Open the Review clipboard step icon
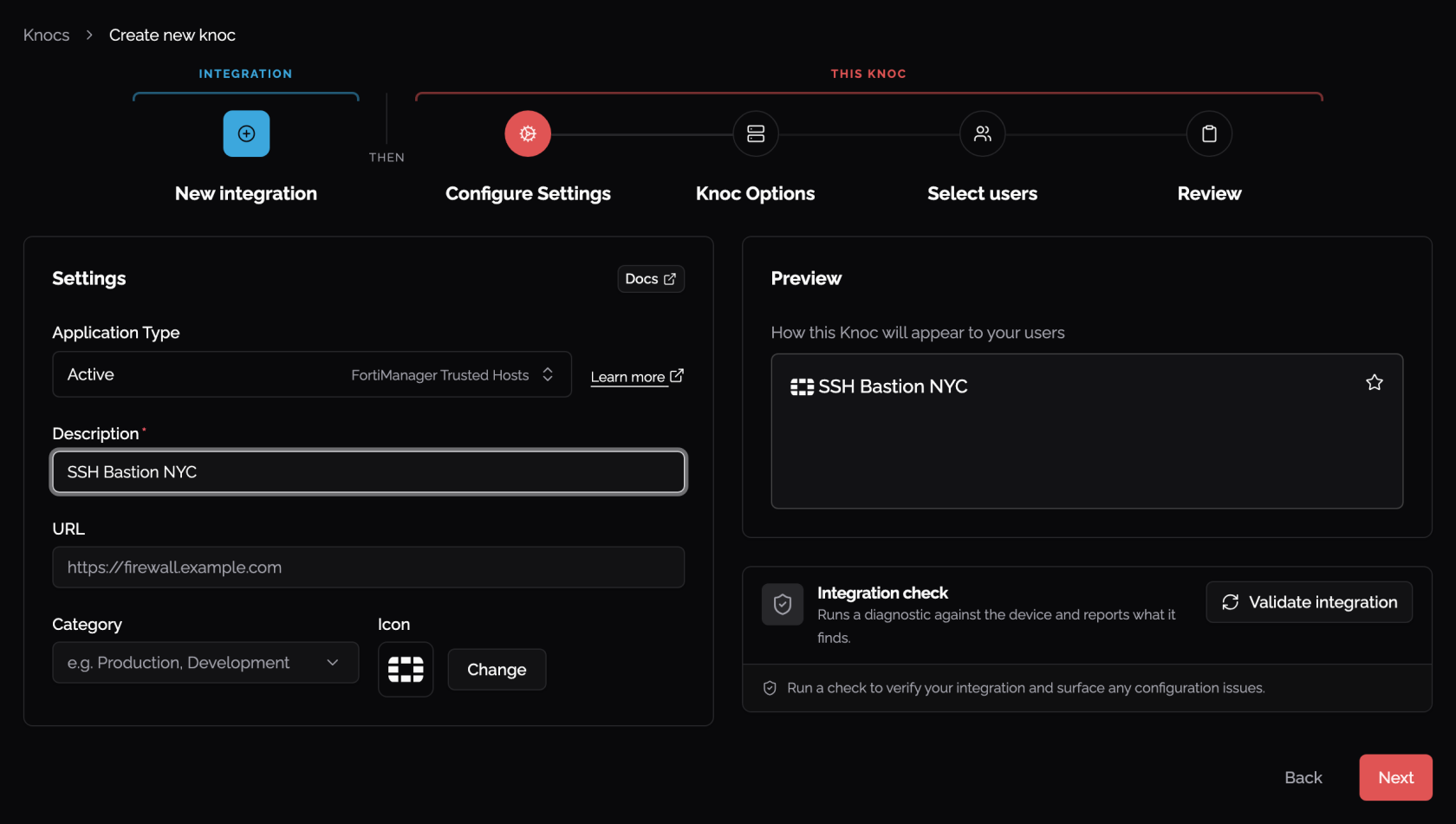Viewport: 1456px width, 824px height. point(1209,133)
